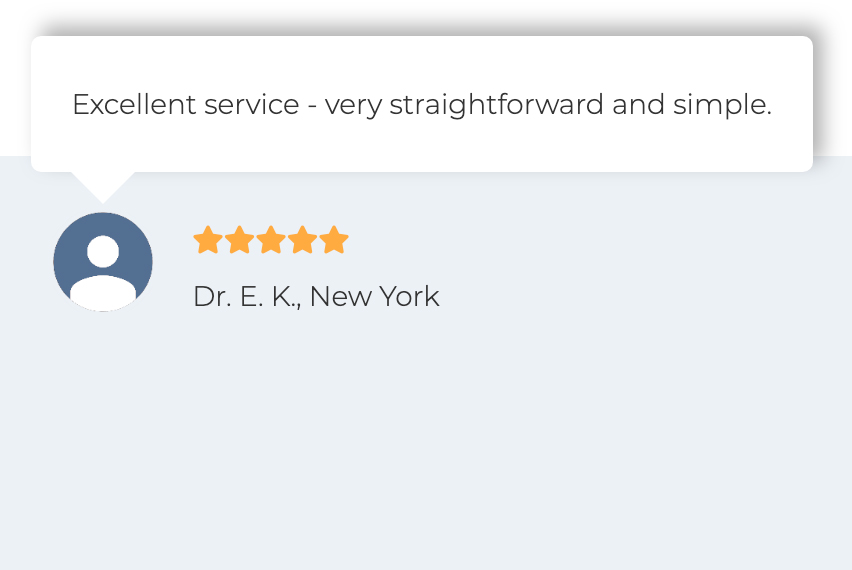Click the dash between 'service' and 'very'

(x=312, y=107)
